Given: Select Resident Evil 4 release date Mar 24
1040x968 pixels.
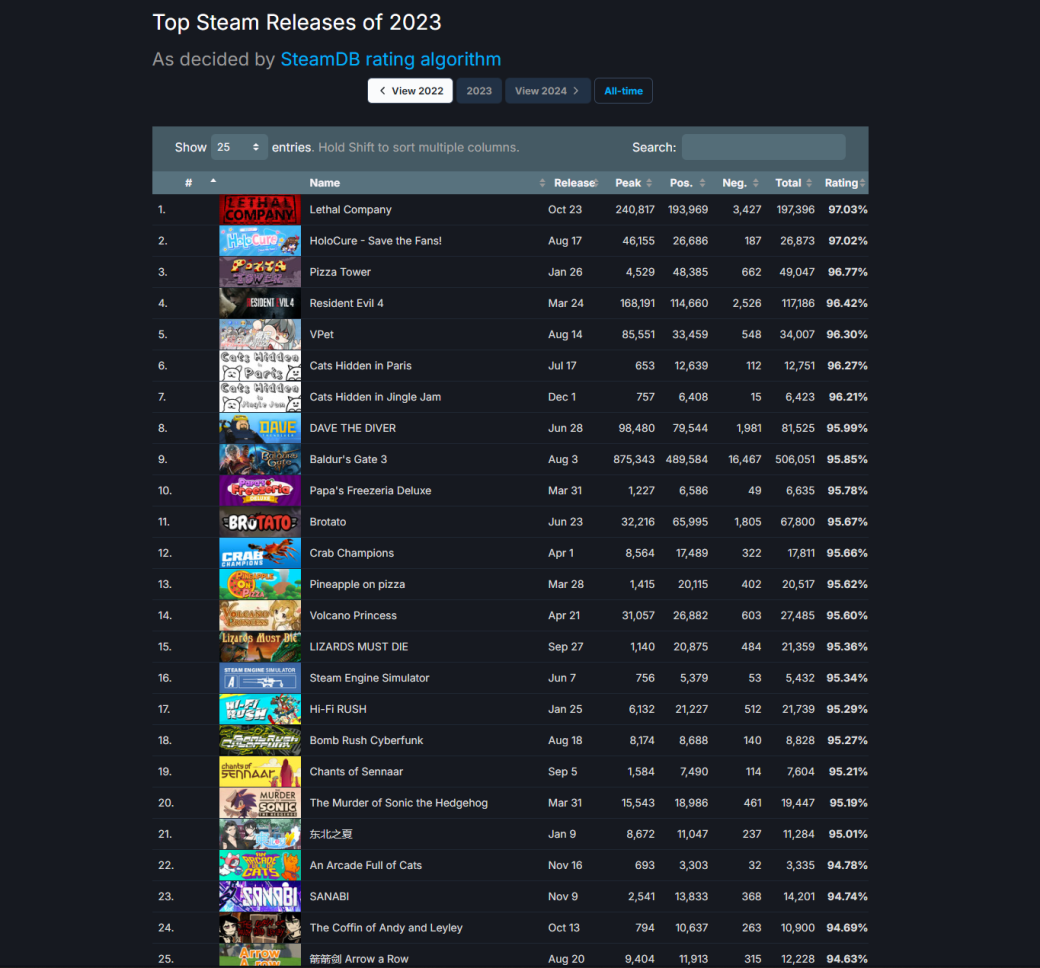Looking at the screenshot, I should point(566,303).
